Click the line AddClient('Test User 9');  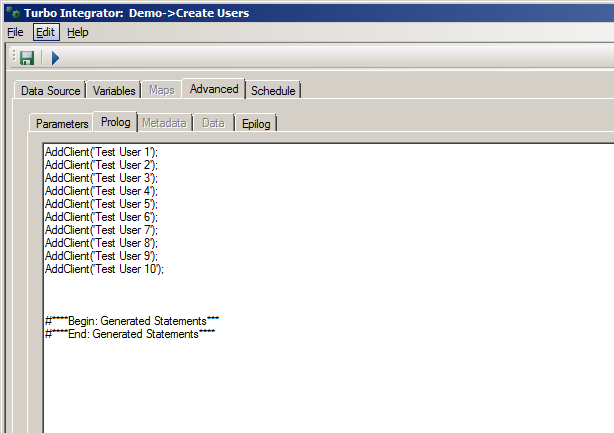pyautogui.click(x=101, y=256)
